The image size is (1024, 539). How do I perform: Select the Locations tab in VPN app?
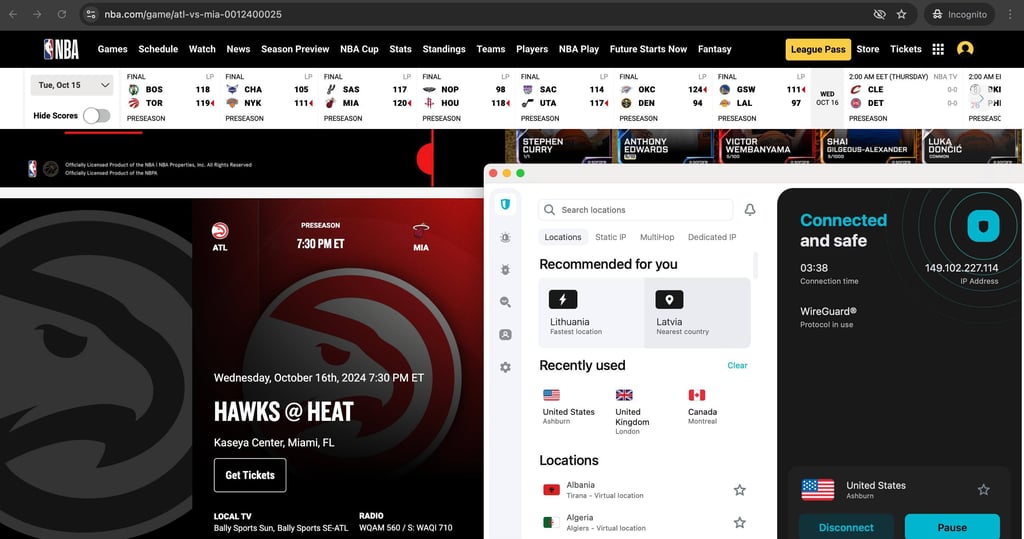coord(563,237)
